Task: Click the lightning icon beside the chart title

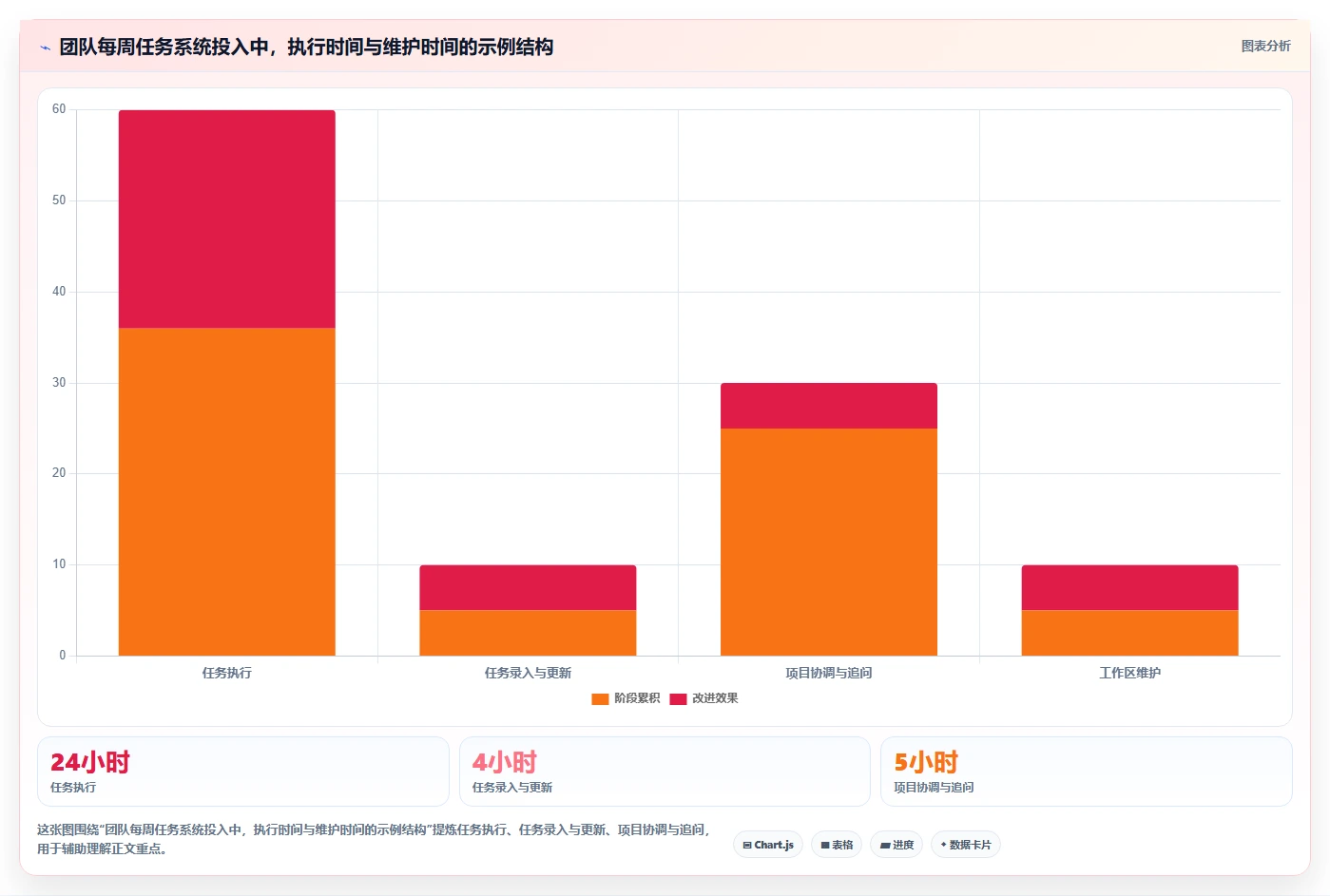Action: pyautogui.click(x=45, y=48)
